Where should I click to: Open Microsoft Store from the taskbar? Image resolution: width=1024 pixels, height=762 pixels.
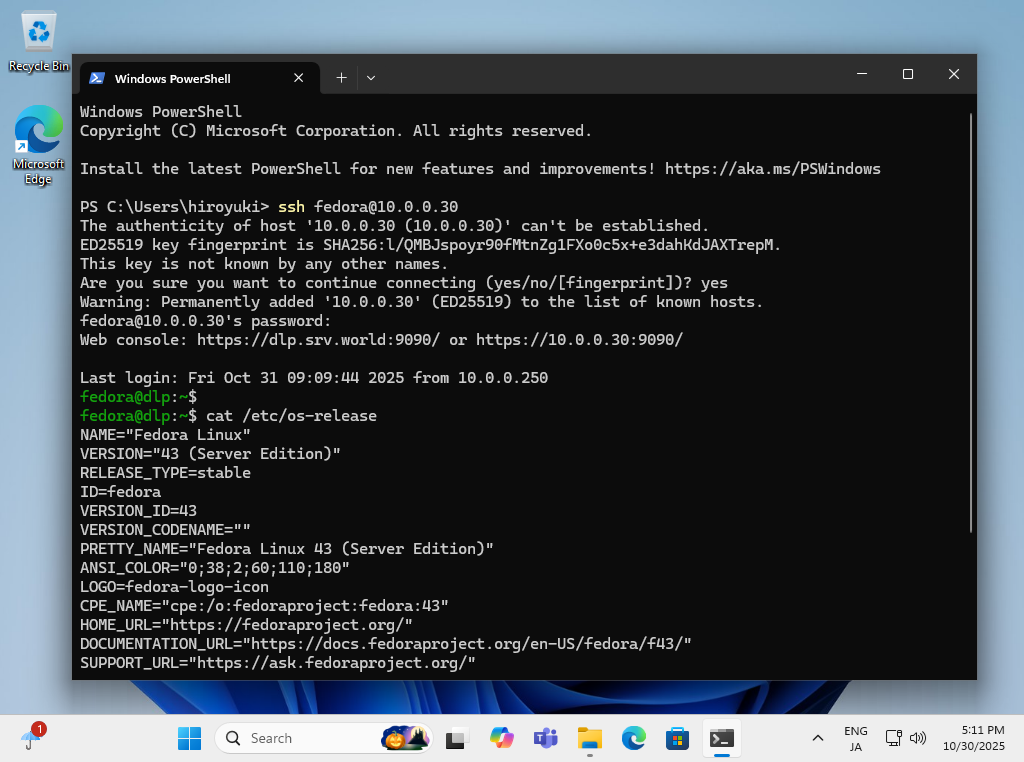pos(678,738)
